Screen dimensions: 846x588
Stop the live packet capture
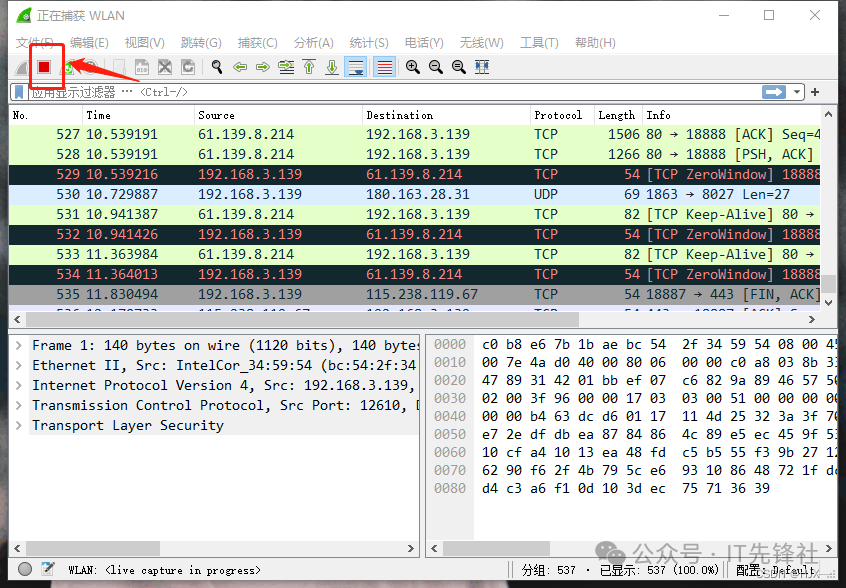pyautogui.click(x=44, y=67)
